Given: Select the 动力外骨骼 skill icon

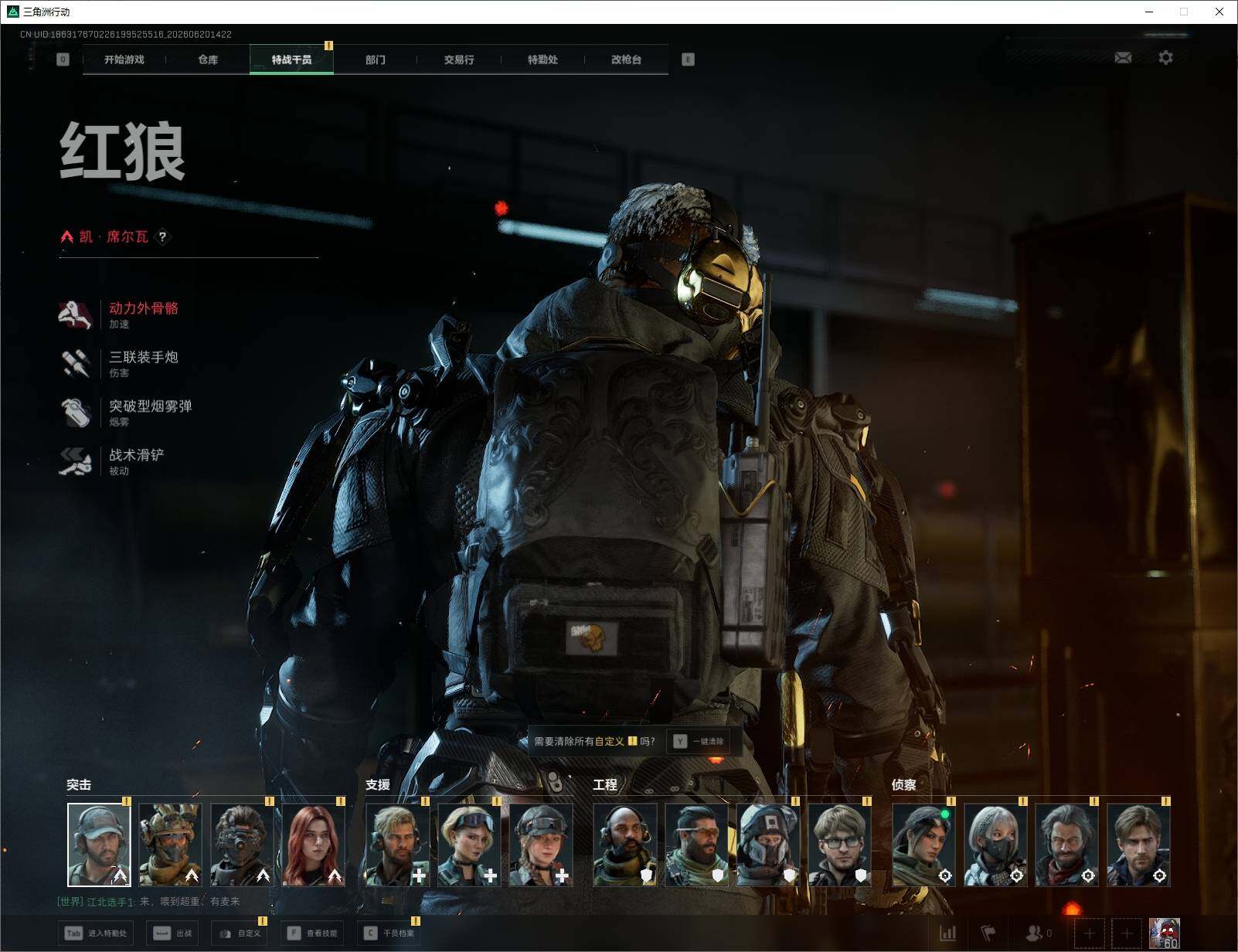Looking at the screenshot, I should [x=75, y=314].
